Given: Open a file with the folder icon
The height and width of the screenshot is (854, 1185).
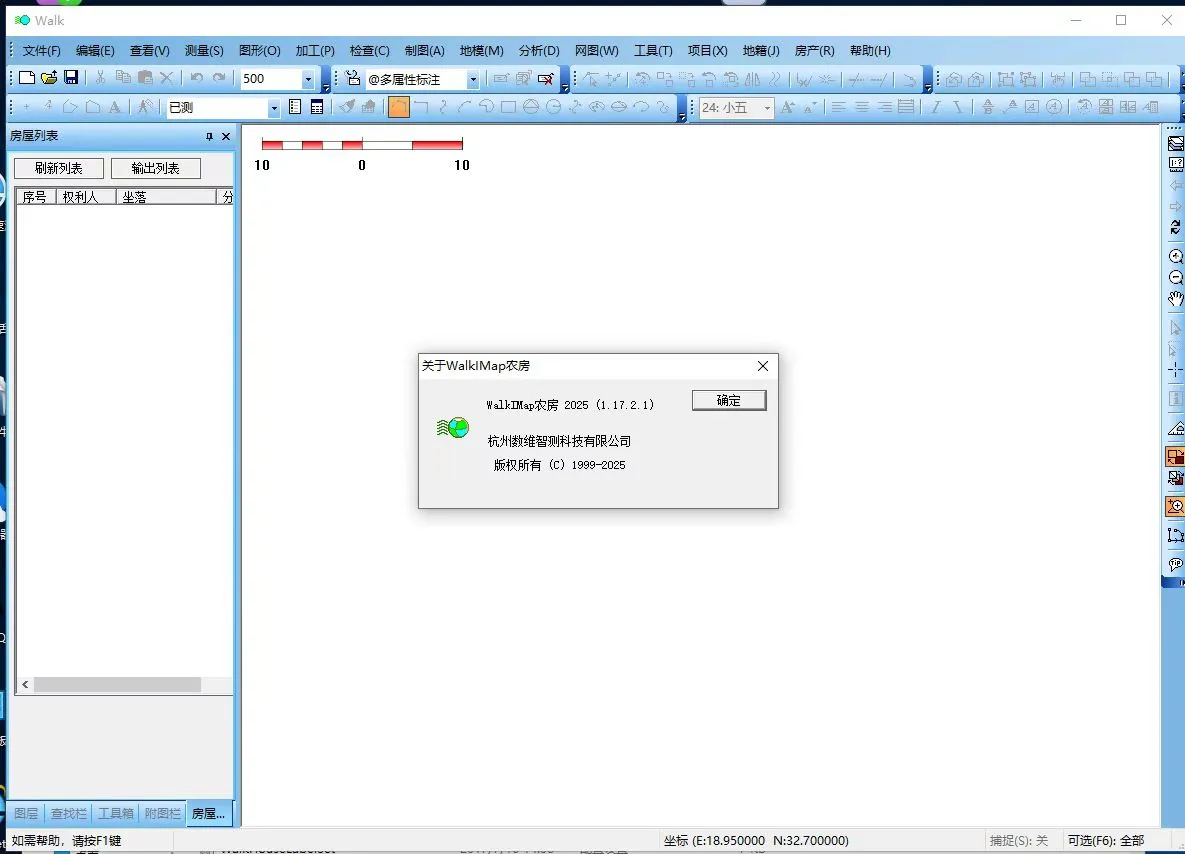Looking at the screenshot, I should (x=49, y=78).
